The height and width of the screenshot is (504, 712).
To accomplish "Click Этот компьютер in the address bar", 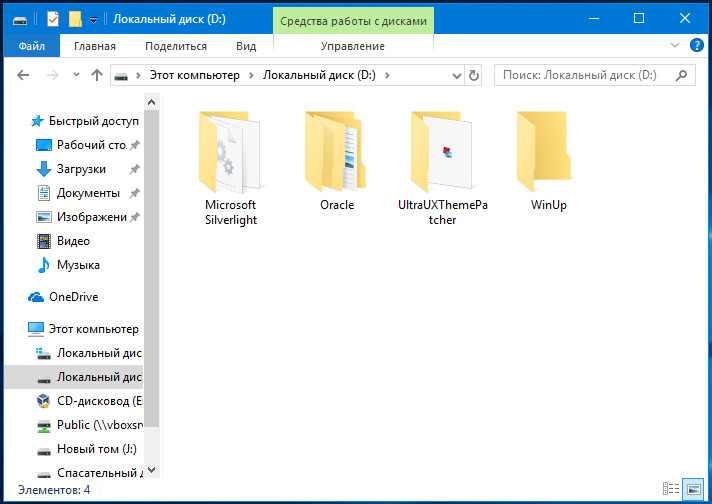I will (x=195, y=75).
